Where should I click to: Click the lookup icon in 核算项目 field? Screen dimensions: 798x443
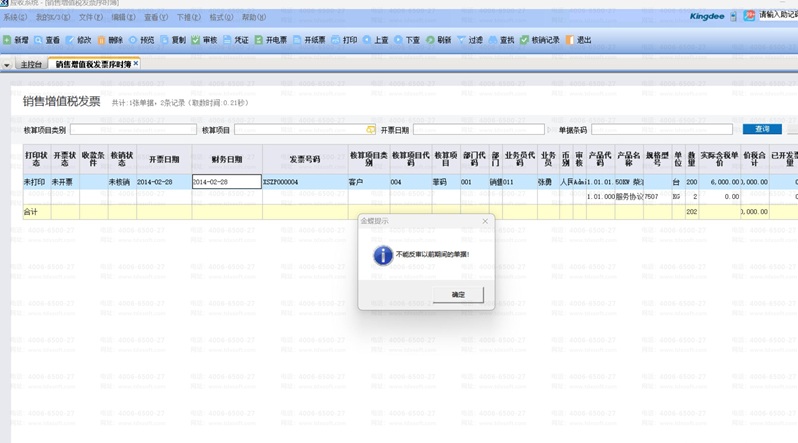[370, 130]
